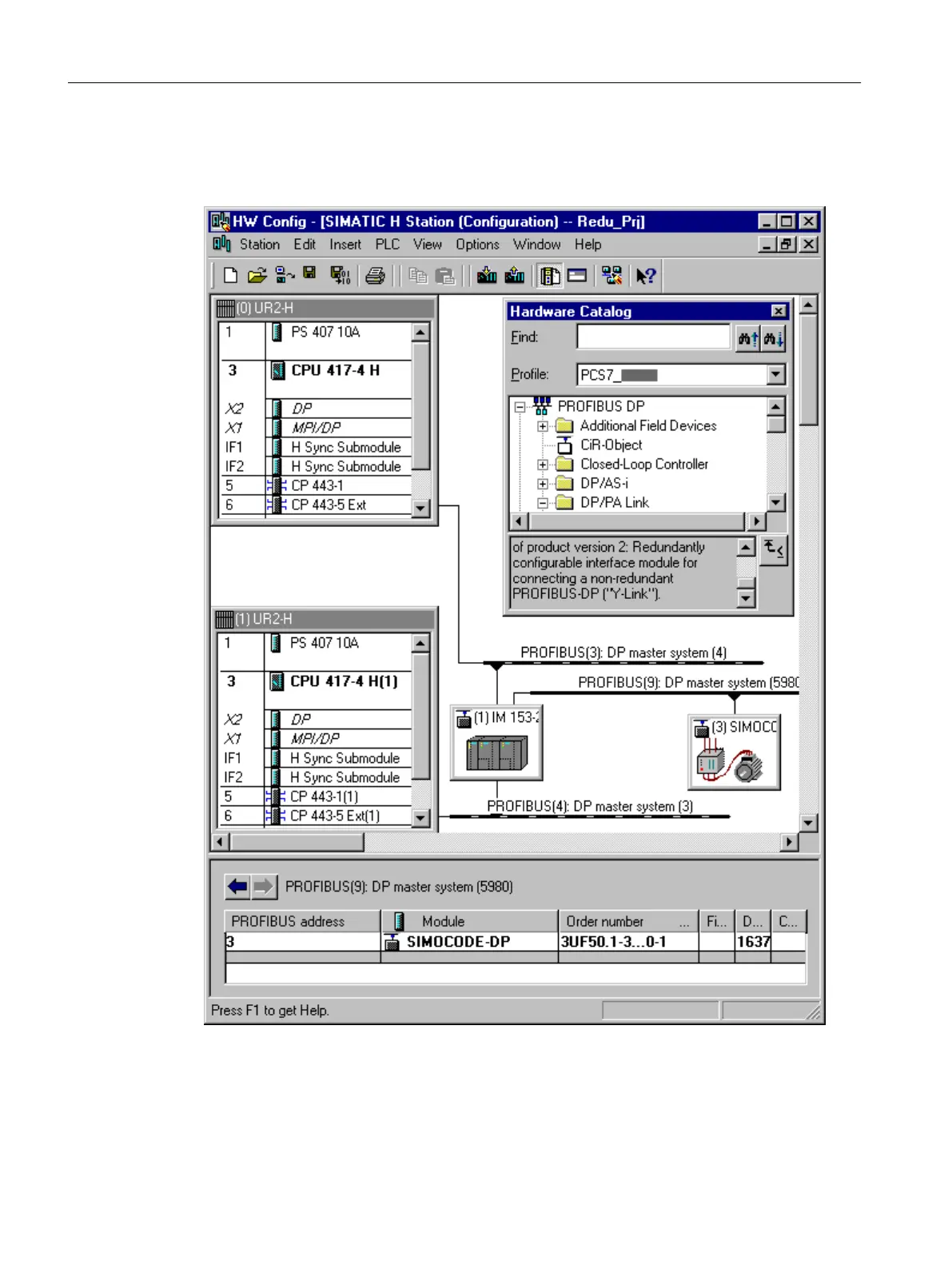Click the order number 3UF50.1-3...0-1 cell

[628, 942]
